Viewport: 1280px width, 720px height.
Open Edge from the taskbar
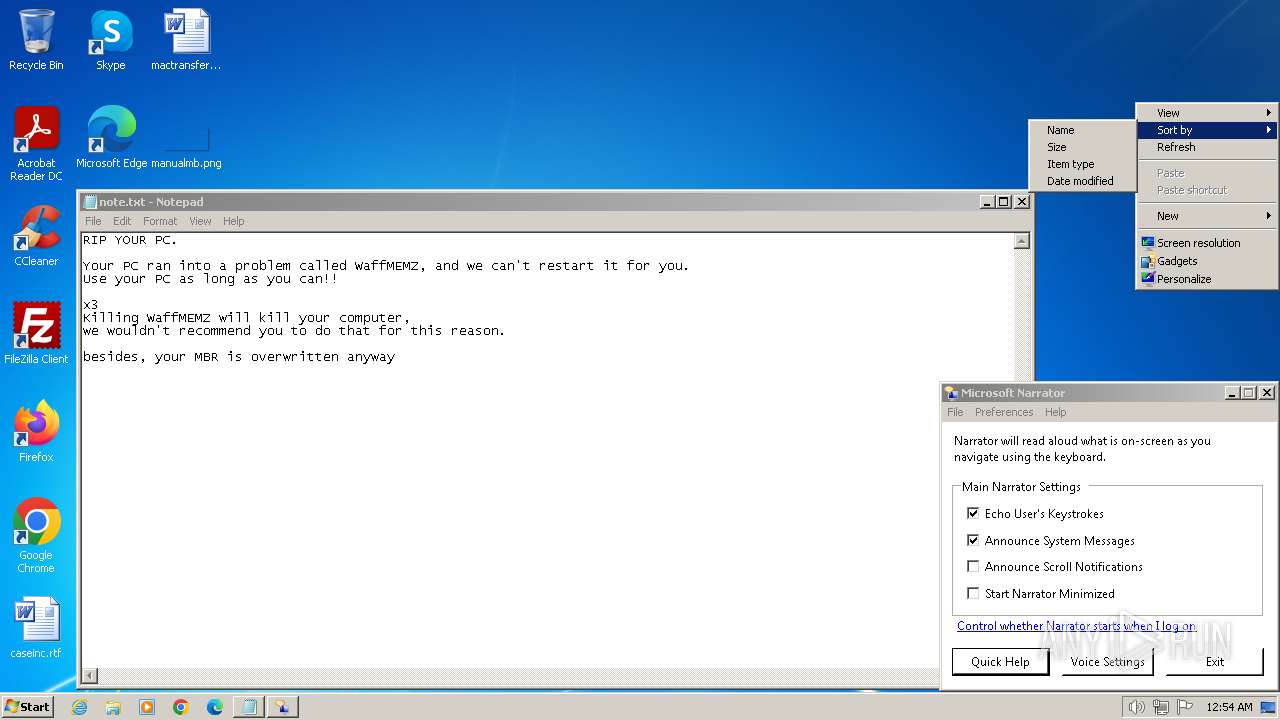click(x=215, y=707)
